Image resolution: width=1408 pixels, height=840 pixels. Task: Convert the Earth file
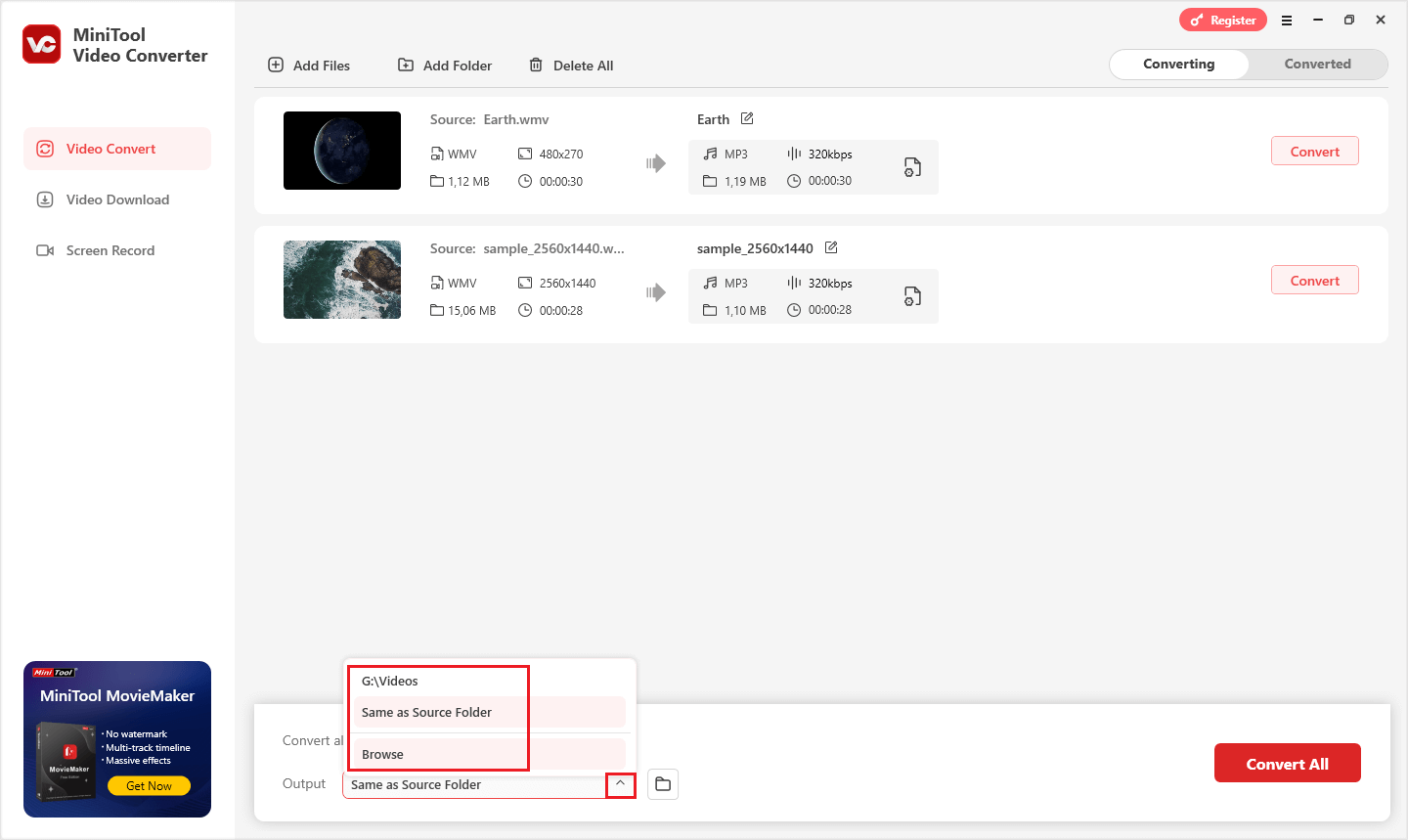1315,152
